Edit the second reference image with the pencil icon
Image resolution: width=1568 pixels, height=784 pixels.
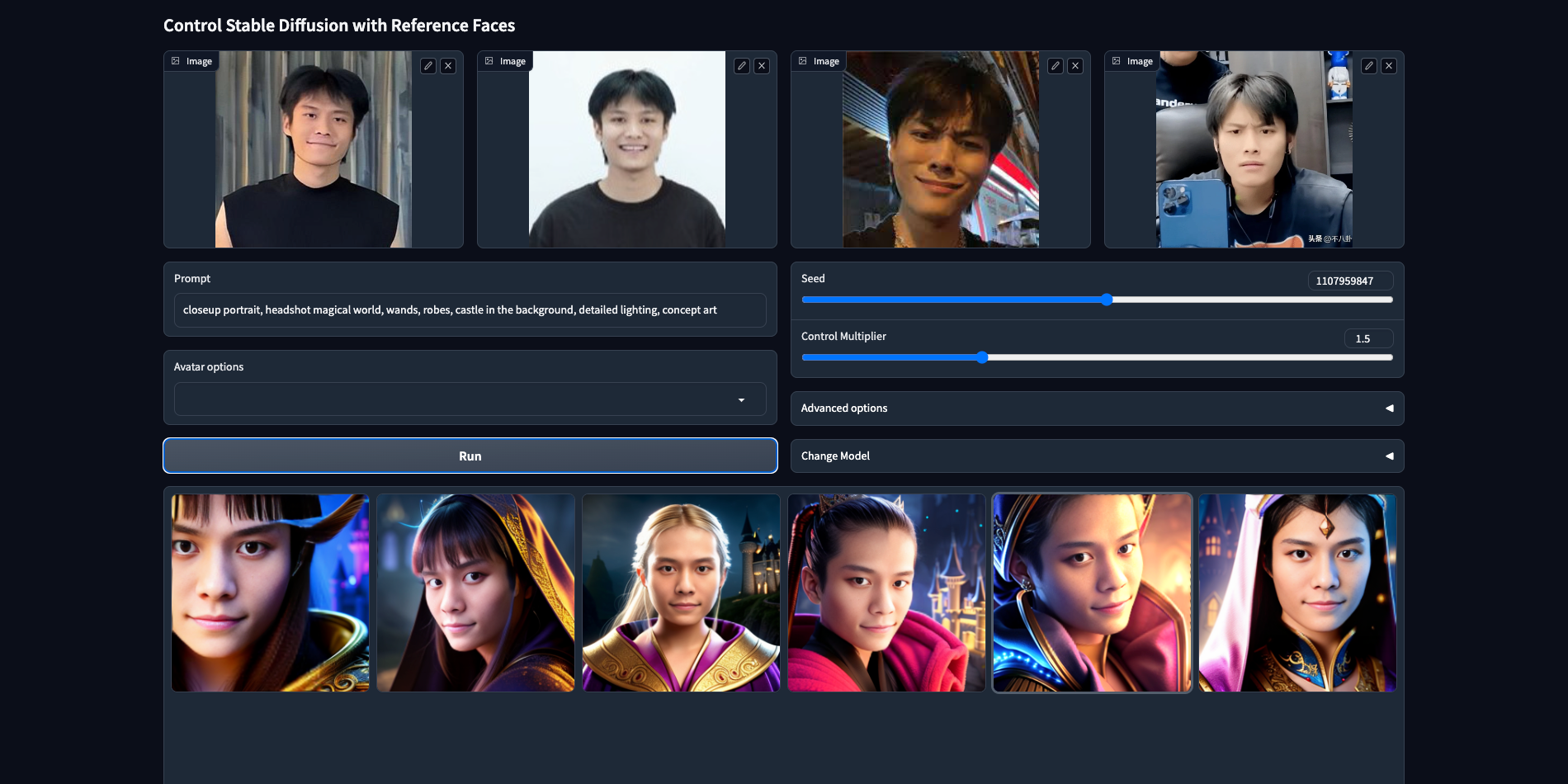point(742,66)
